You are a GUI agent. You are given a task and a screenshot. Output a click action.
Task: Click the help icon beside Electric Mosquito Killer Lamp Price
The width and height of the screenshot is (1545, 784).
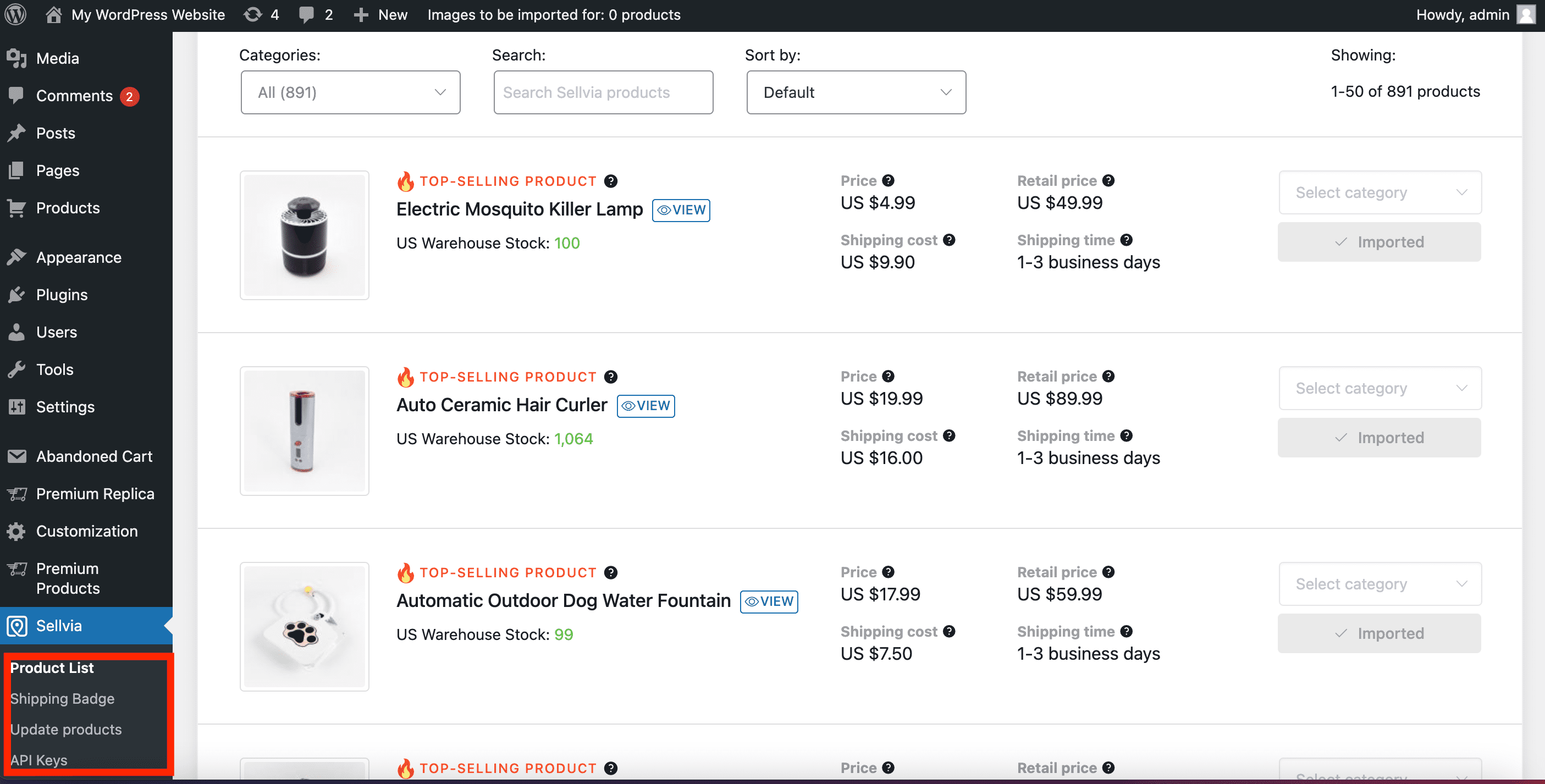(x=889, y=180)
